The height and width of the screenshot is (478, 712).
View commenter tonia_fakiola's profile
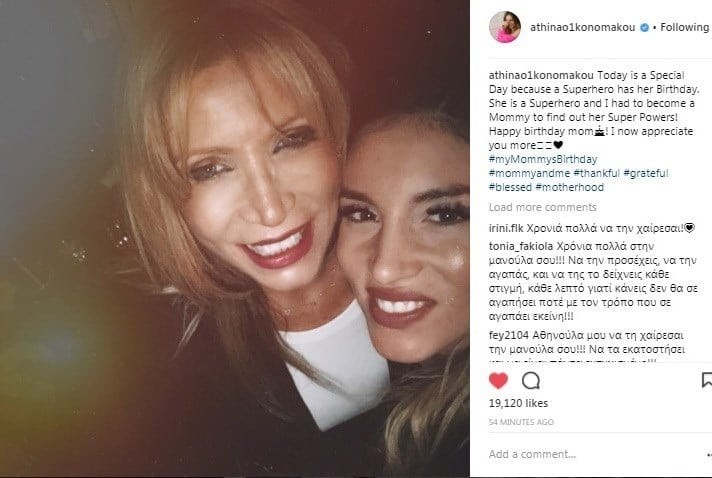521,246
